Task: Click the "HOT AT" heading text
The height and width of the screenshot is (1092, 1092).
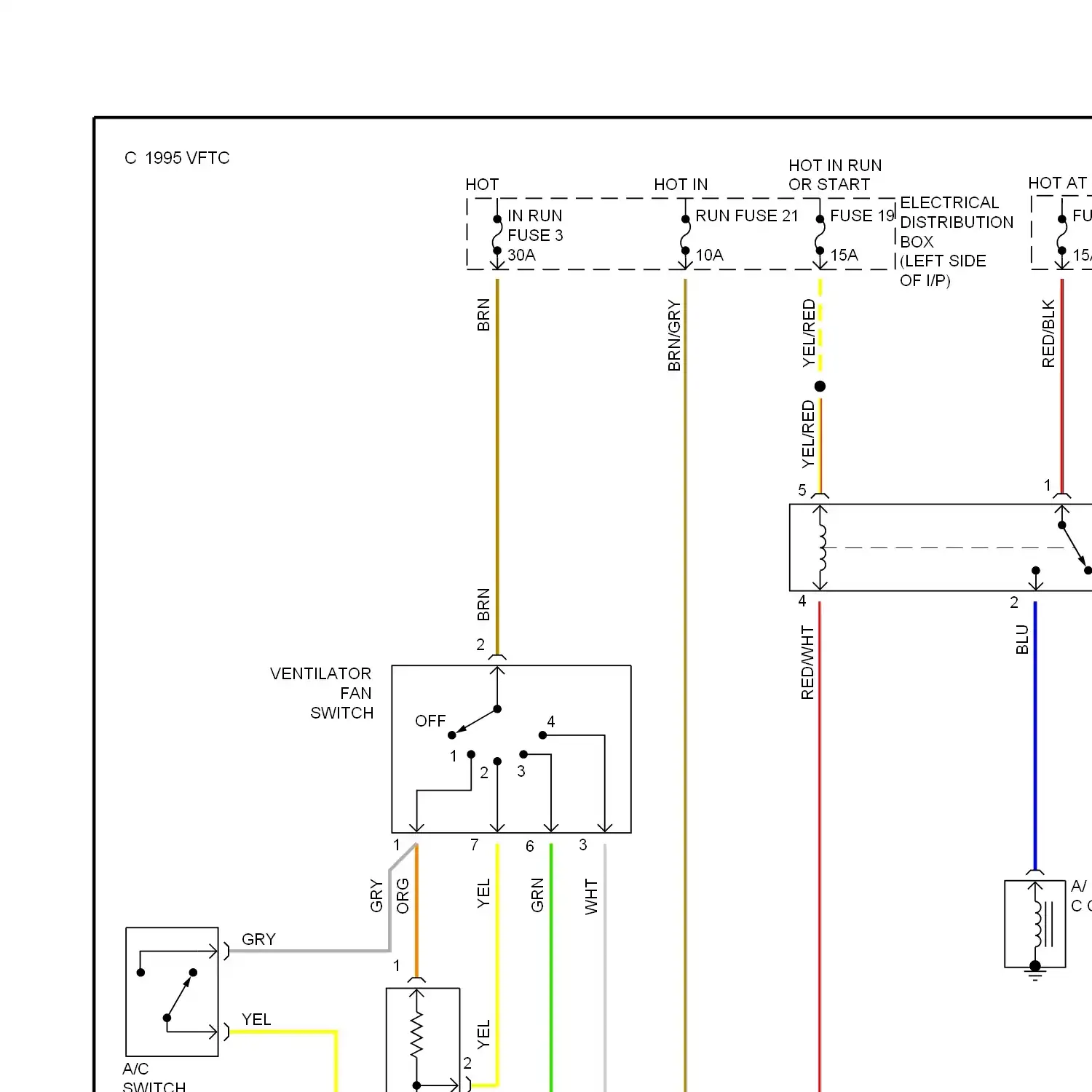Action: [1058, 183]
